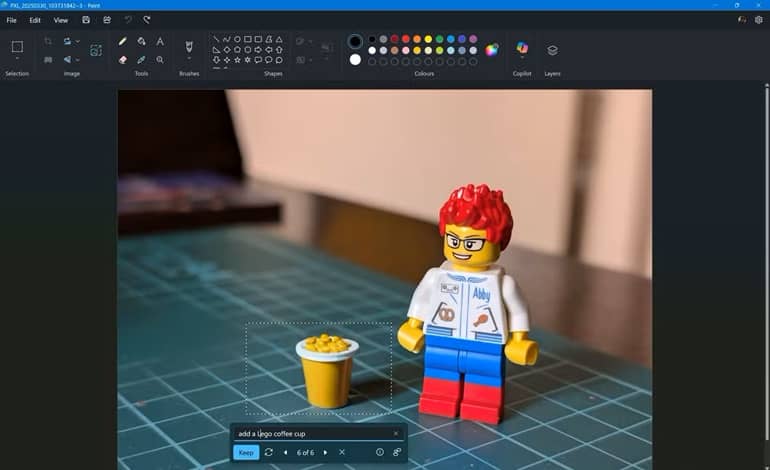The image size is (770, 470).
Task: Select the Five-point star shape
Action: coord(237,60)
